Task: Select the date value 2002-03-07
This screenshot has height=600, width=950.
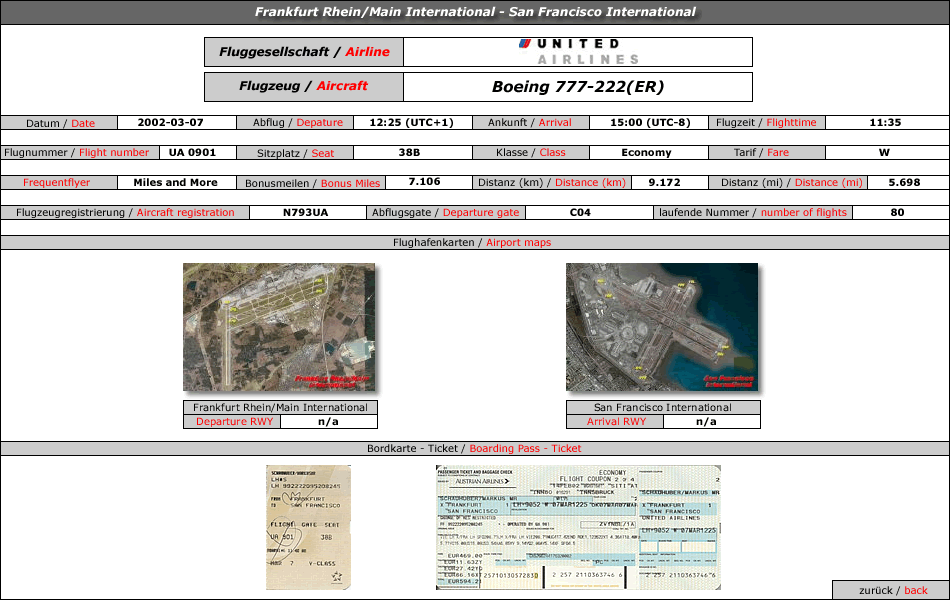Action: pos(170,122)
